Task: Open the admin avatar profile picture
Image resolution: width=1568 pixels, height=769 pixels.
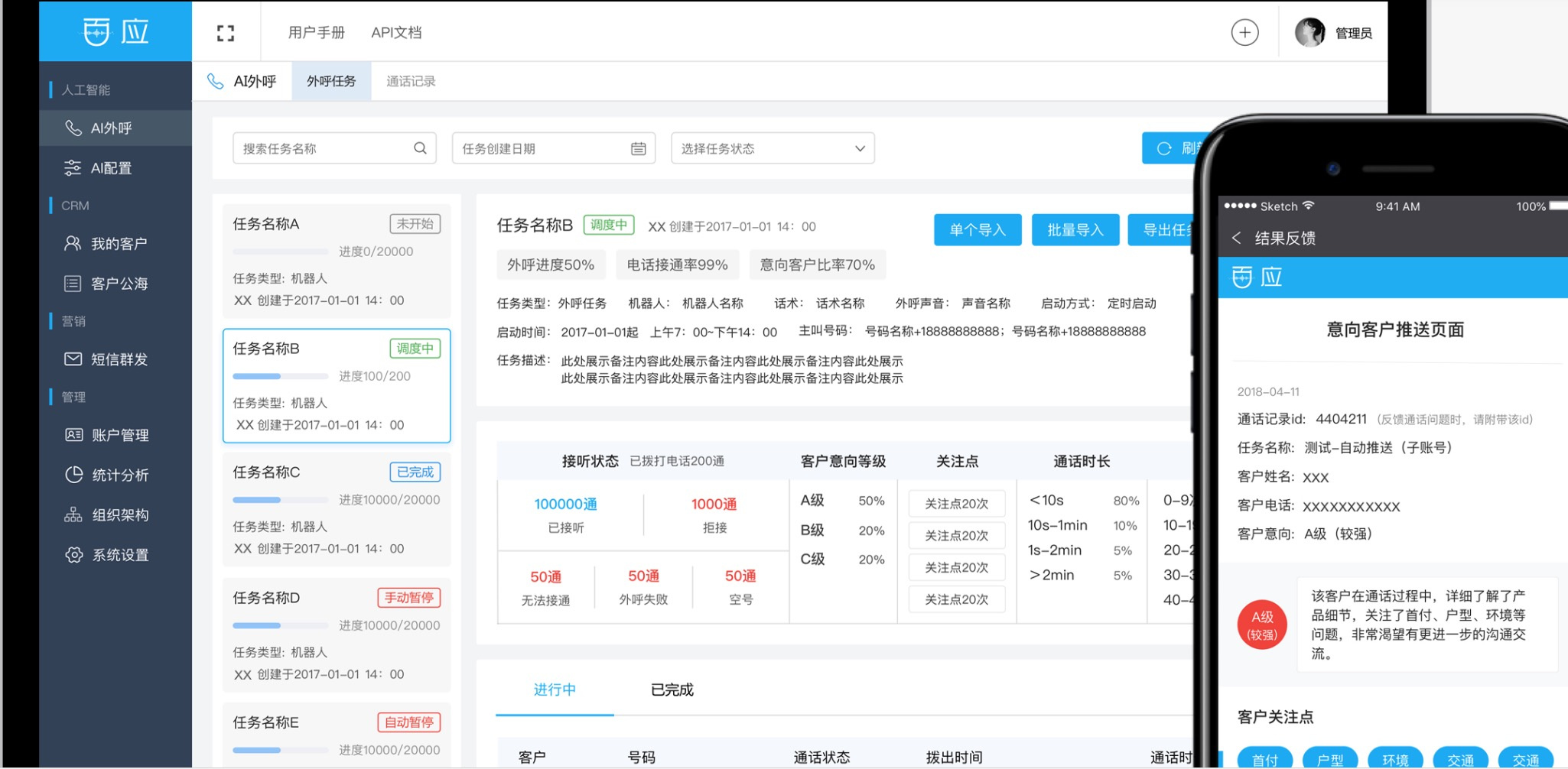Action: click(1309, 33)
